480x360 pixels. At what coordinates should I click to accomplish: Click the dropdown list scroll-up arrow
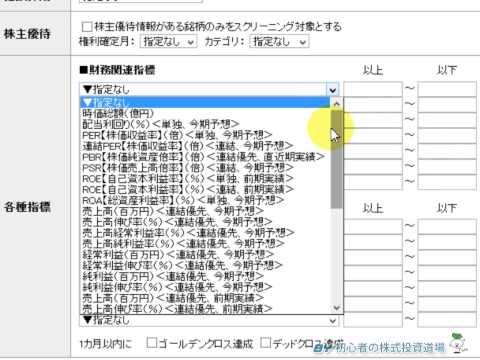click(x=336, y=104)
